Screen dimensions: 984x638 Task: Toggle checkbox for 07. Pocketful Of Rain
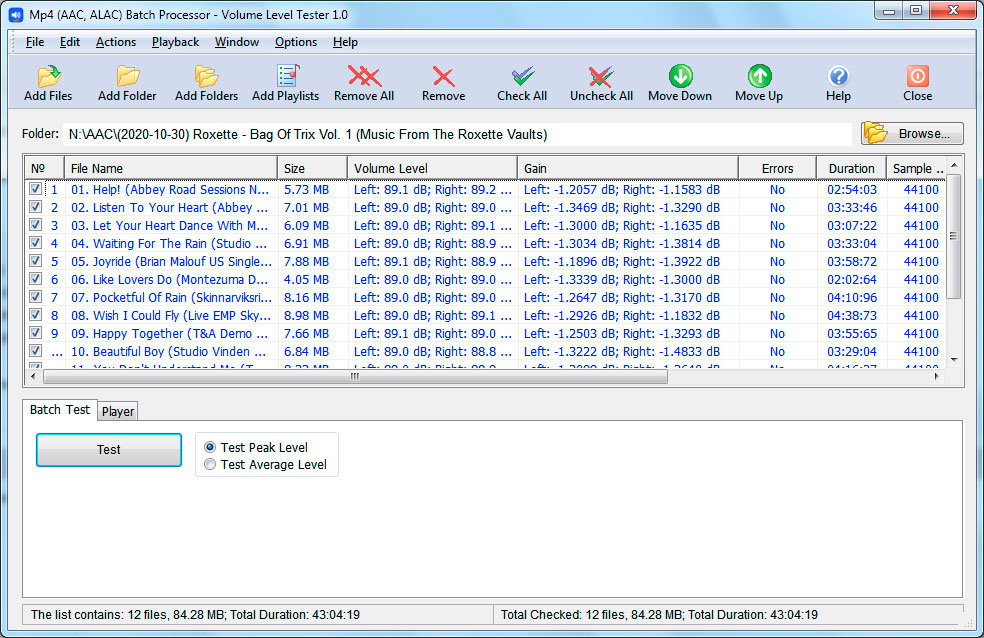click(x=35, y=297)
